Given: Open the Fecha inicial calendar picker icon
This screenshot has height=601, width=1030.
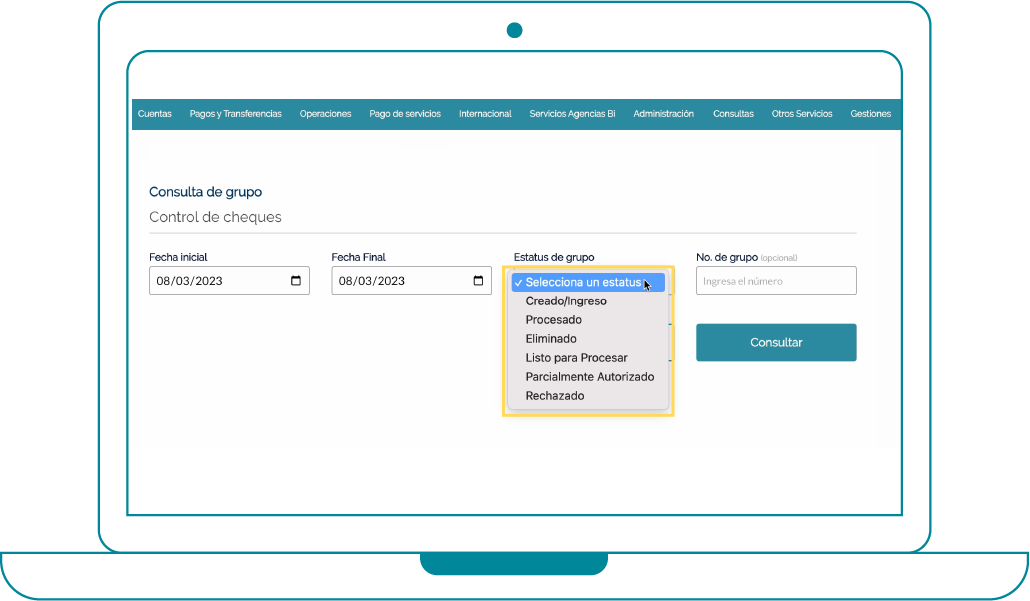Looking at the screenshot, I should pyautogui.click(x=296, y=281).
